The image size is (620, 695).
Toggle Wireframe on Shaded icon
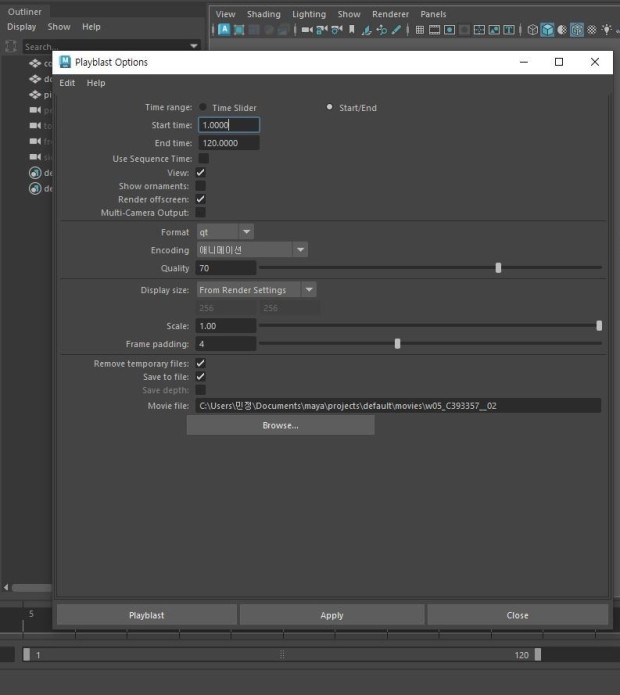(x=577, y=30)
